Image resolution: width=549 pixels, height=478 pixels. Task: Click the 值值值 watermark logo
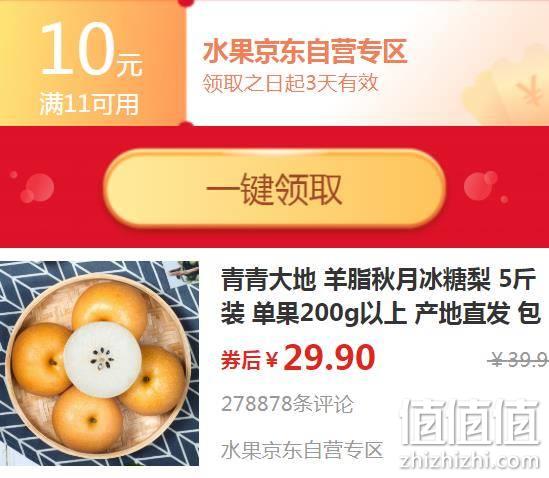[x=470, y=422]
